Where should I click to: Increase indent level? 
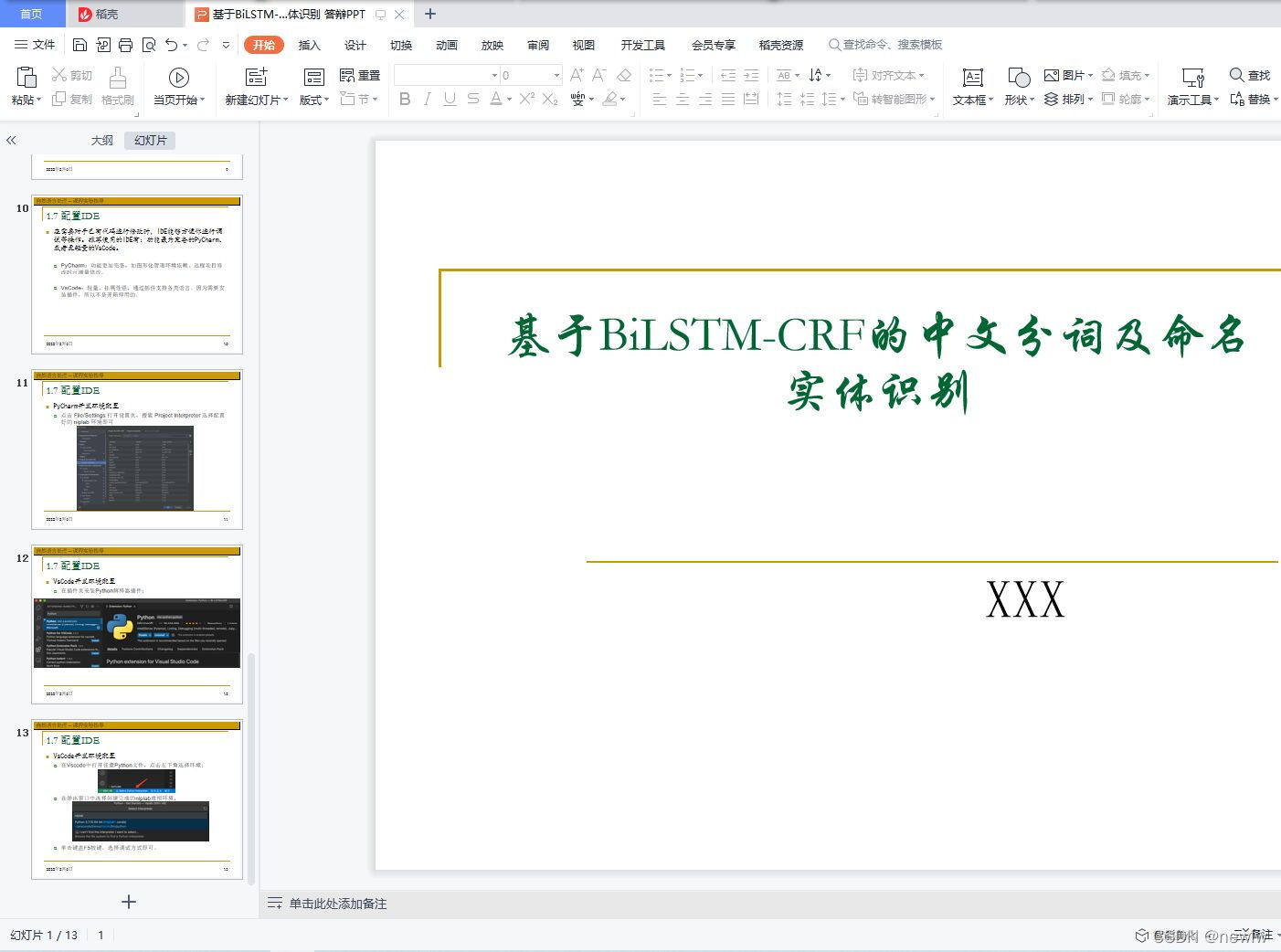751,75
